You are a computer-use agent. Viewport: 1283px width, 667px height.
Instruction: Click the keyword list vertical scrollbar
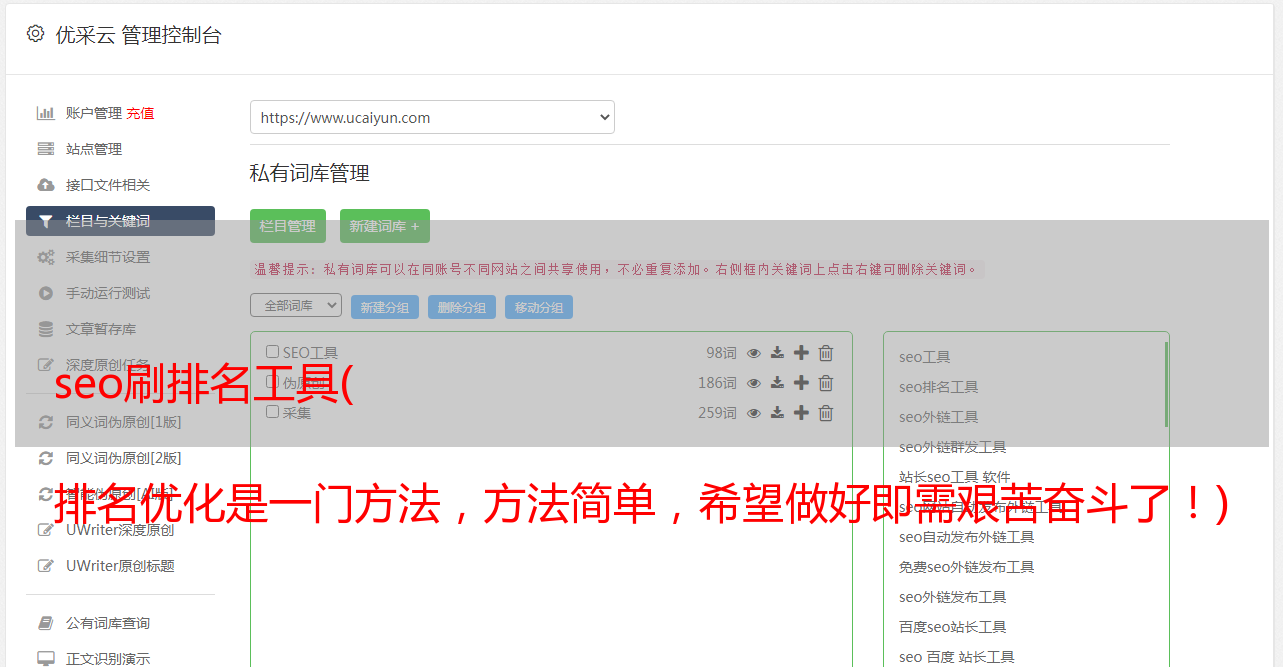tap(1166, 384)
